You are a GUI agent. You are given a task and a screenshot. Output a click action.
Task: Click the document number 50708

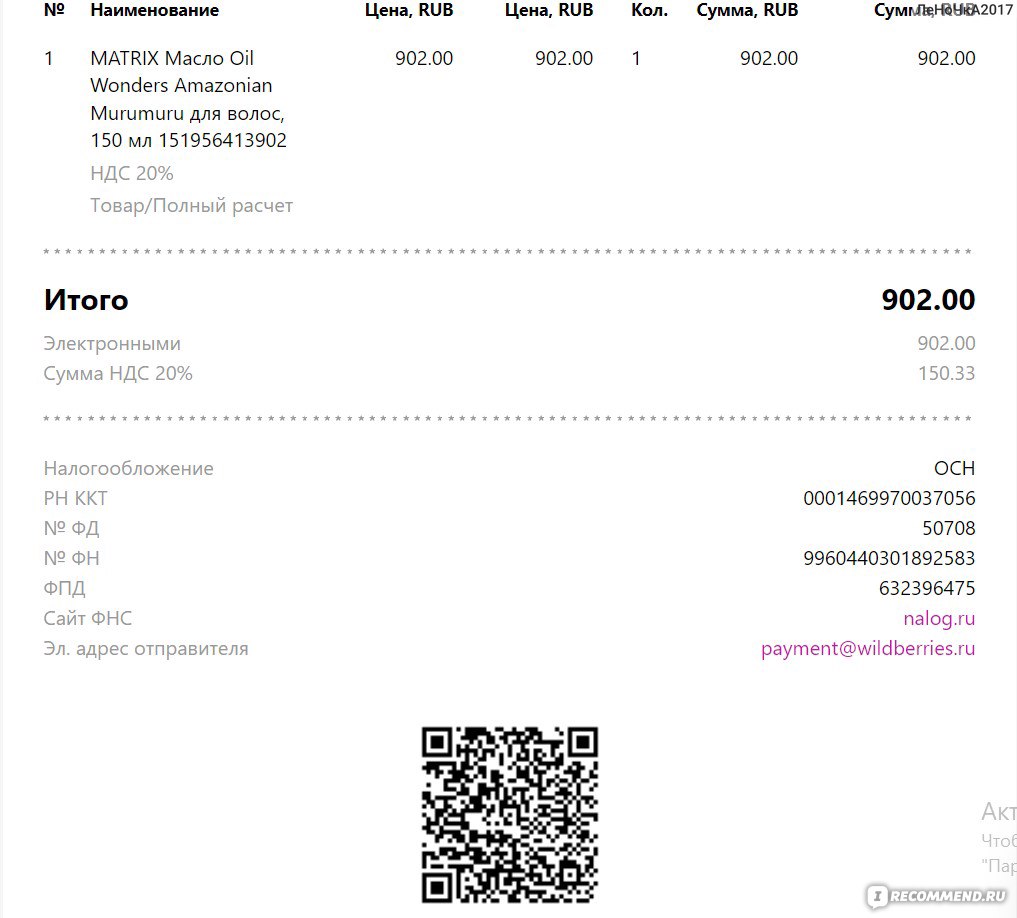click(949, 528)
